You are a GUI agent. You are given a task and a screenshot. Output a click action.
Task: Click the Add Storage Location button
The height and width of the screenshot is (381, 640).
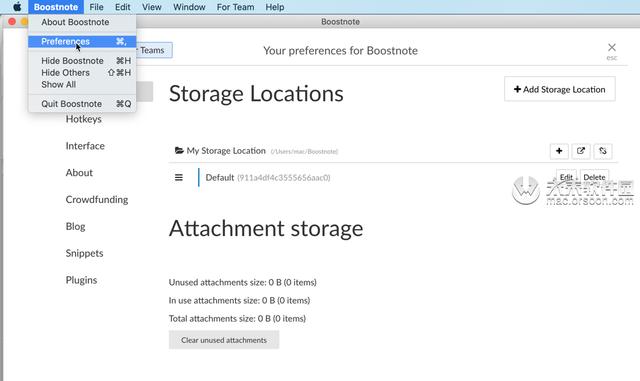coord(560,89)
